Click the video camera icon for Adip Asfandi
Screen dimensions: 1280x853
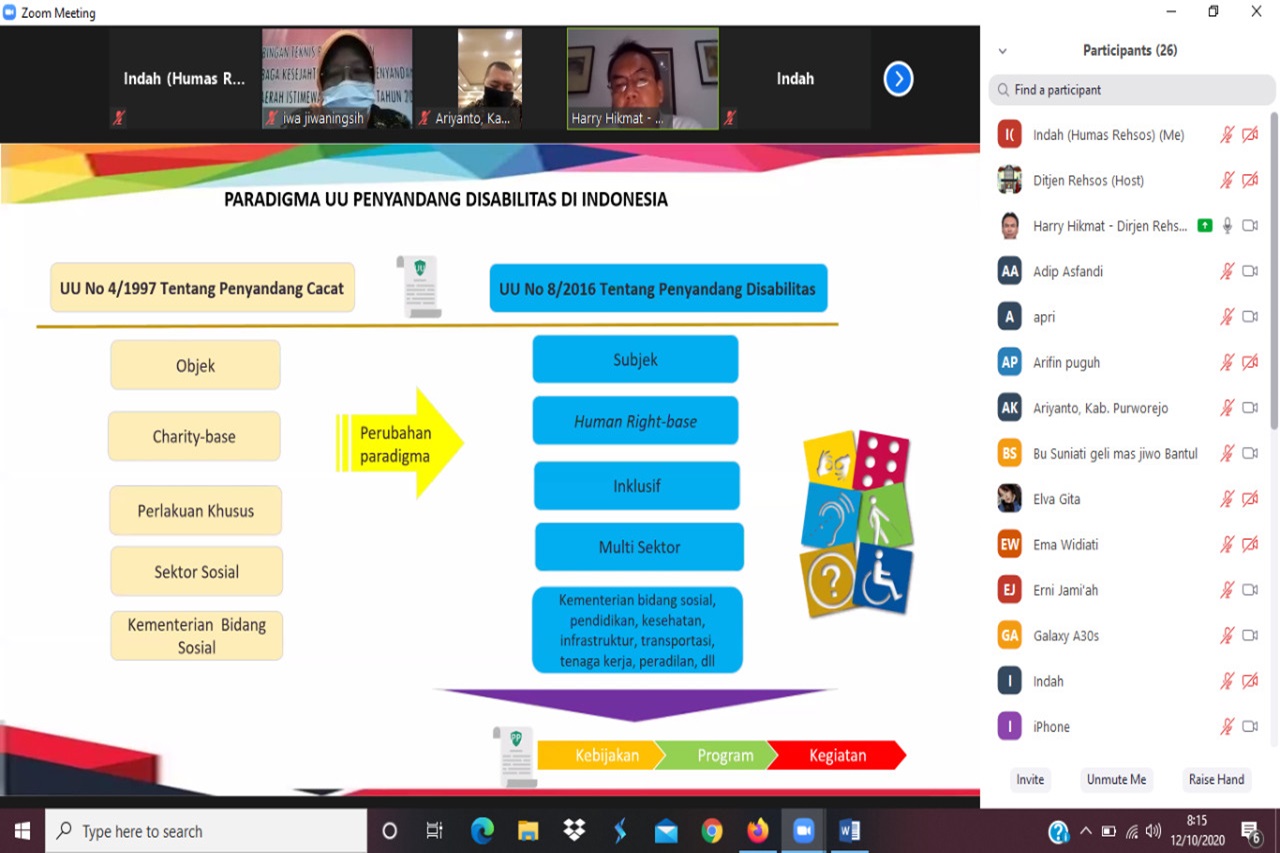(x=1250, y=271)
